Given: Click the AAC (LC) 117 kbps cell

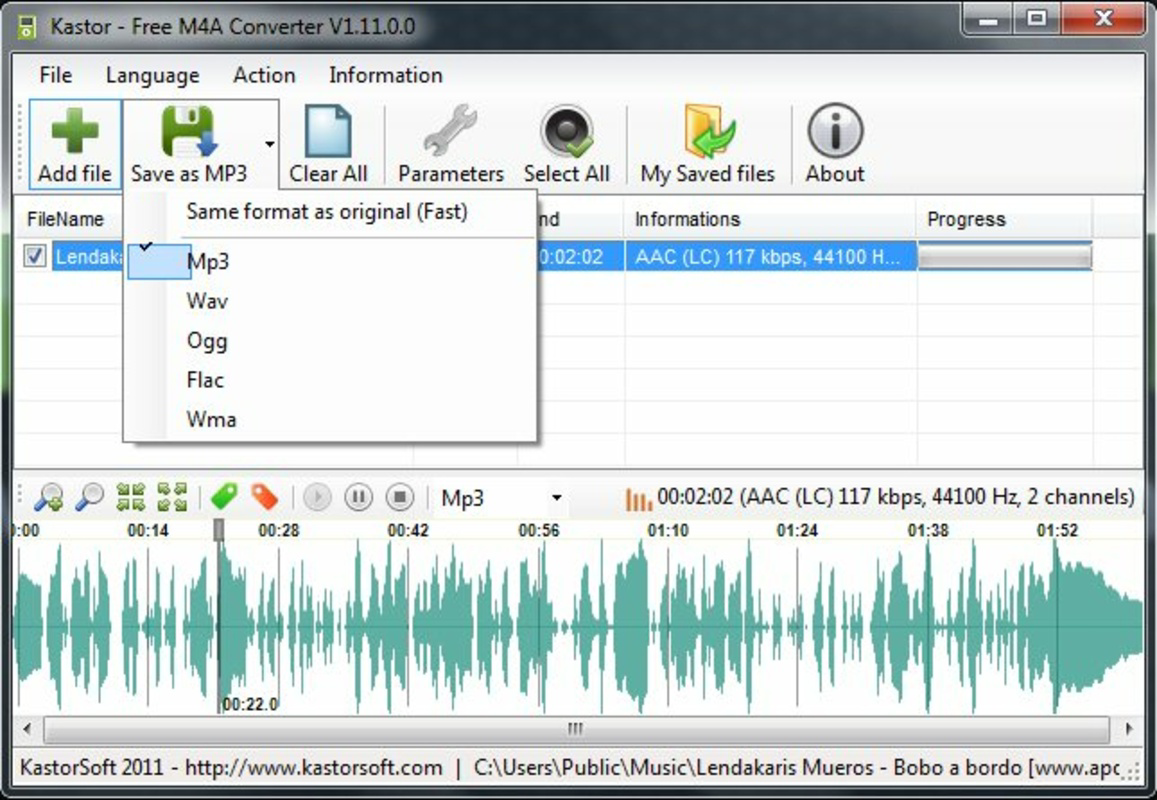Looking at the screenshot, I should (x=770, y=257).
